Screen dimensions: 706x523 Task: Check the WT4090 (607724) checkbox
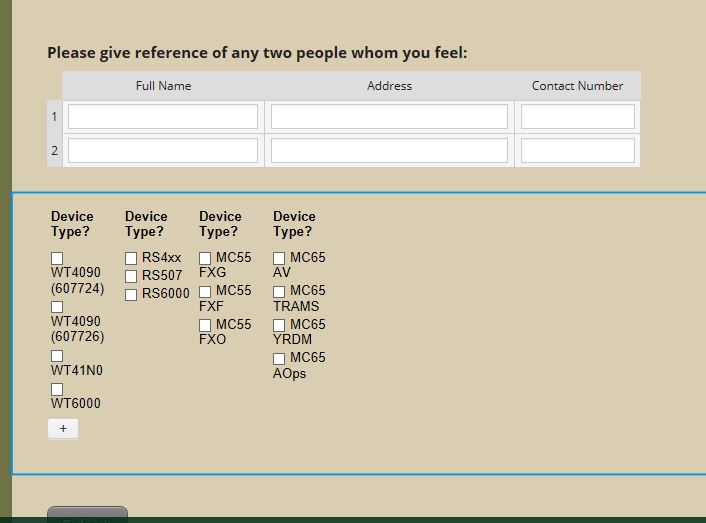[57, 258]
